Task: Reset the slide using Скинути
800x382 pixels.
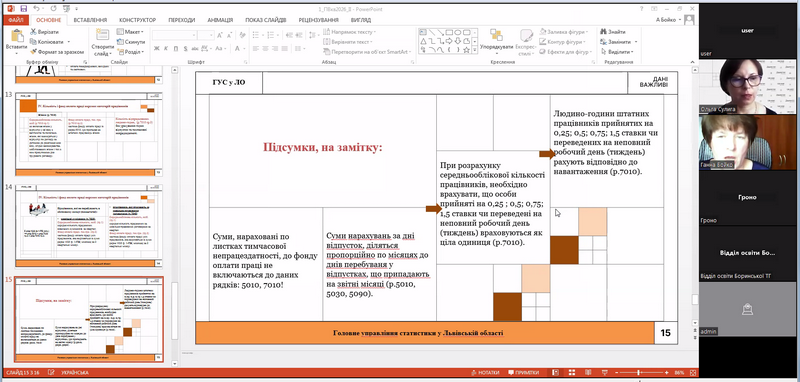Action: tap(131, 42)
